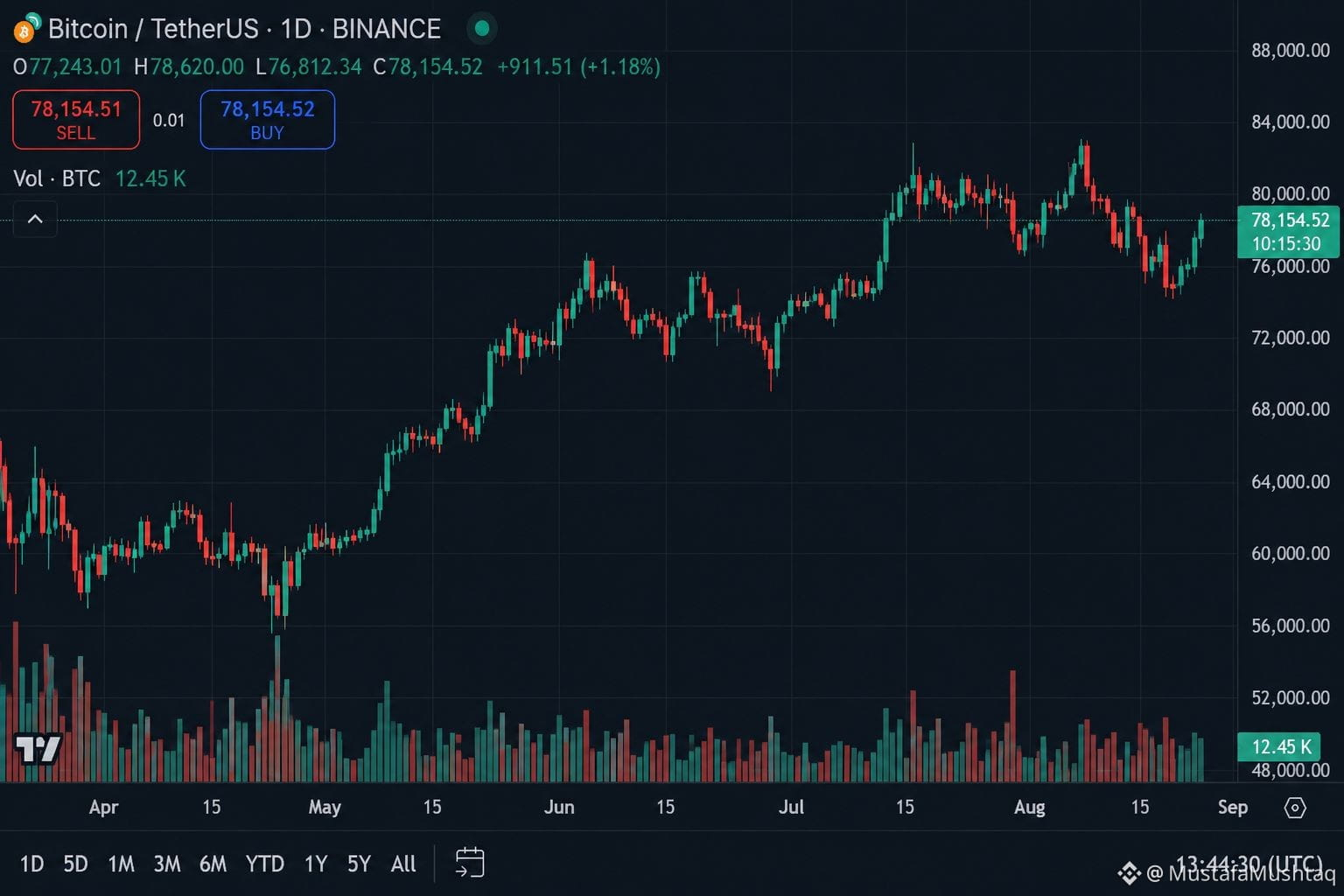Select the 1Y time range

(316, 864)
